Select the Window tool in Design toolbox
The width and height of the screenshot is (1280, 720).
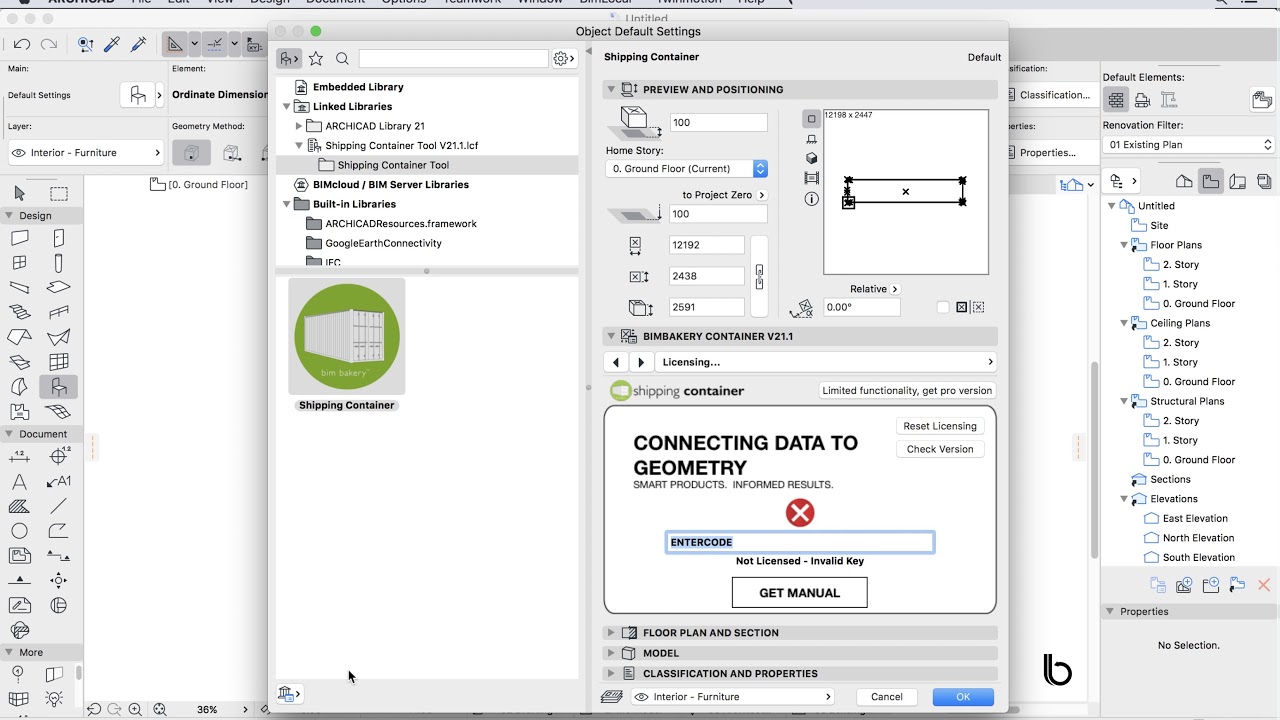19,263
